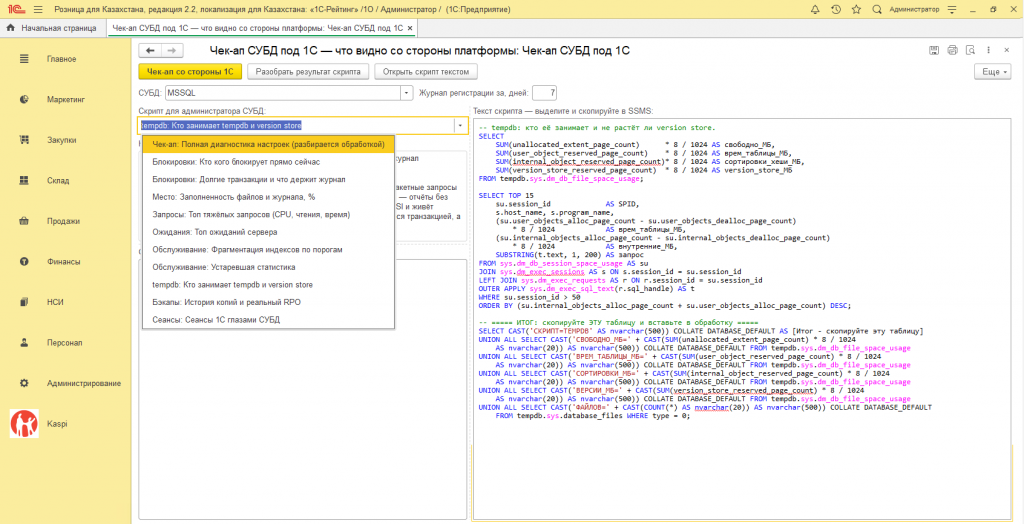Choose Чек-ап: Полная диагностика настроек option

pos(268,144)
